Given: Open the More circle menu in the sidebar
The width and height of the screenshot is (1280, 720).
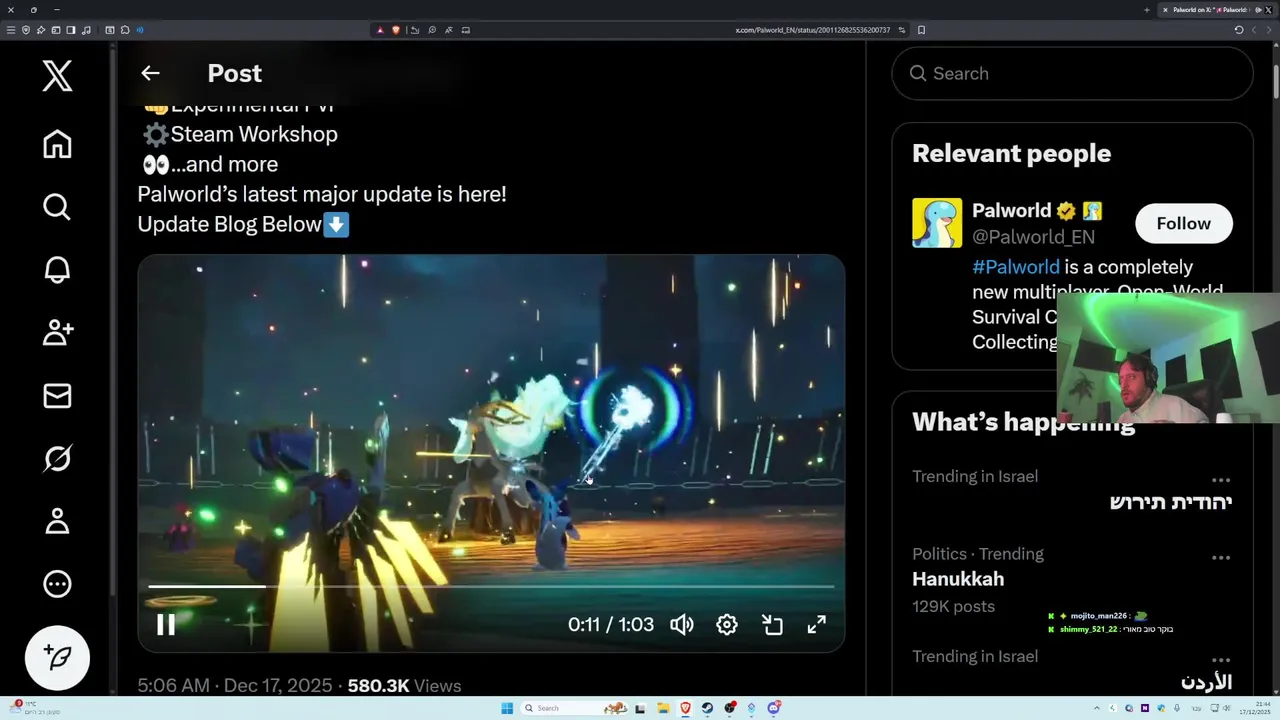Looking at the screenshot, I should click(57, 584).
